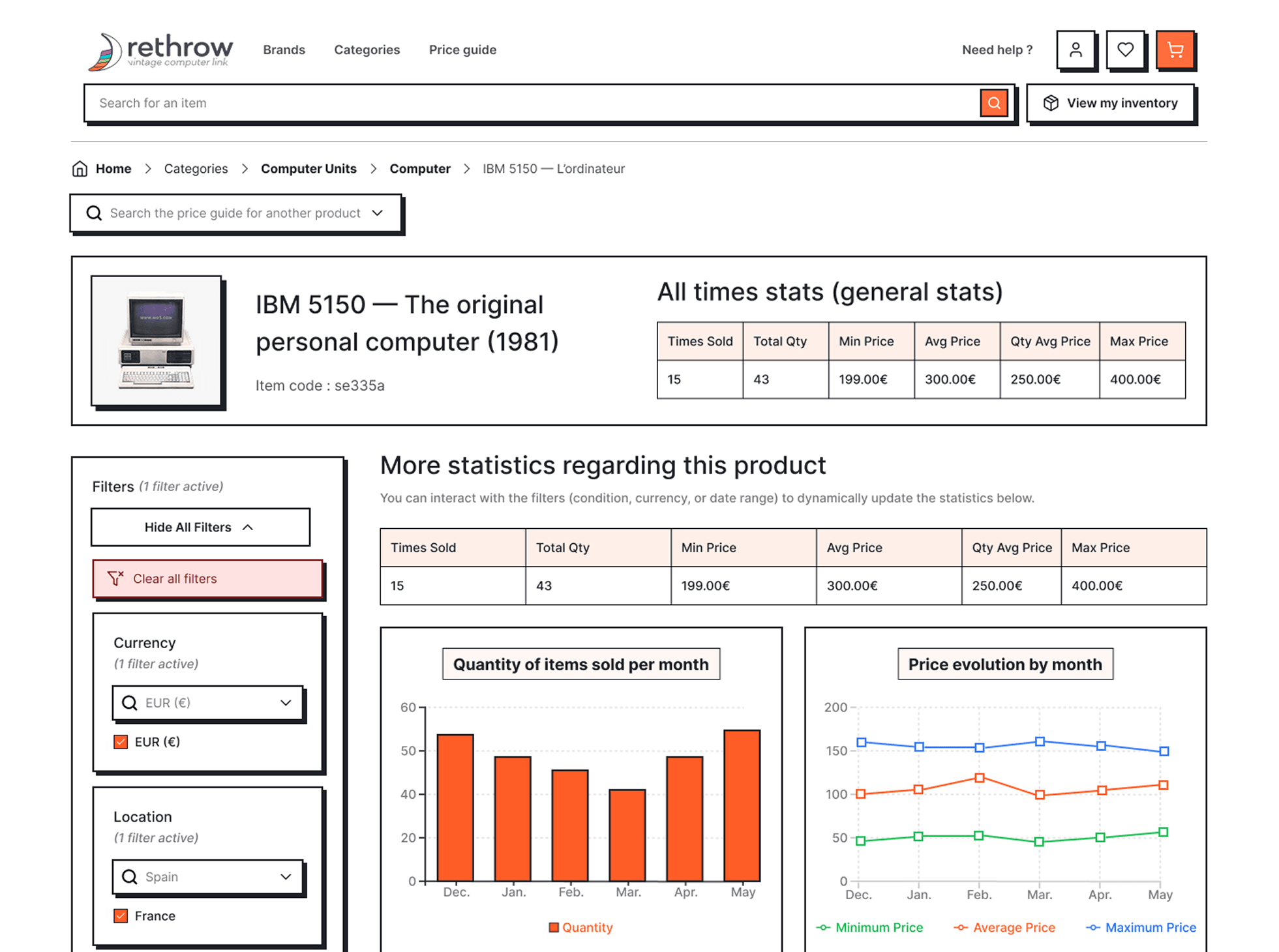
Task: Click the IBM 5150 product thumbnail
Action: 156,340
